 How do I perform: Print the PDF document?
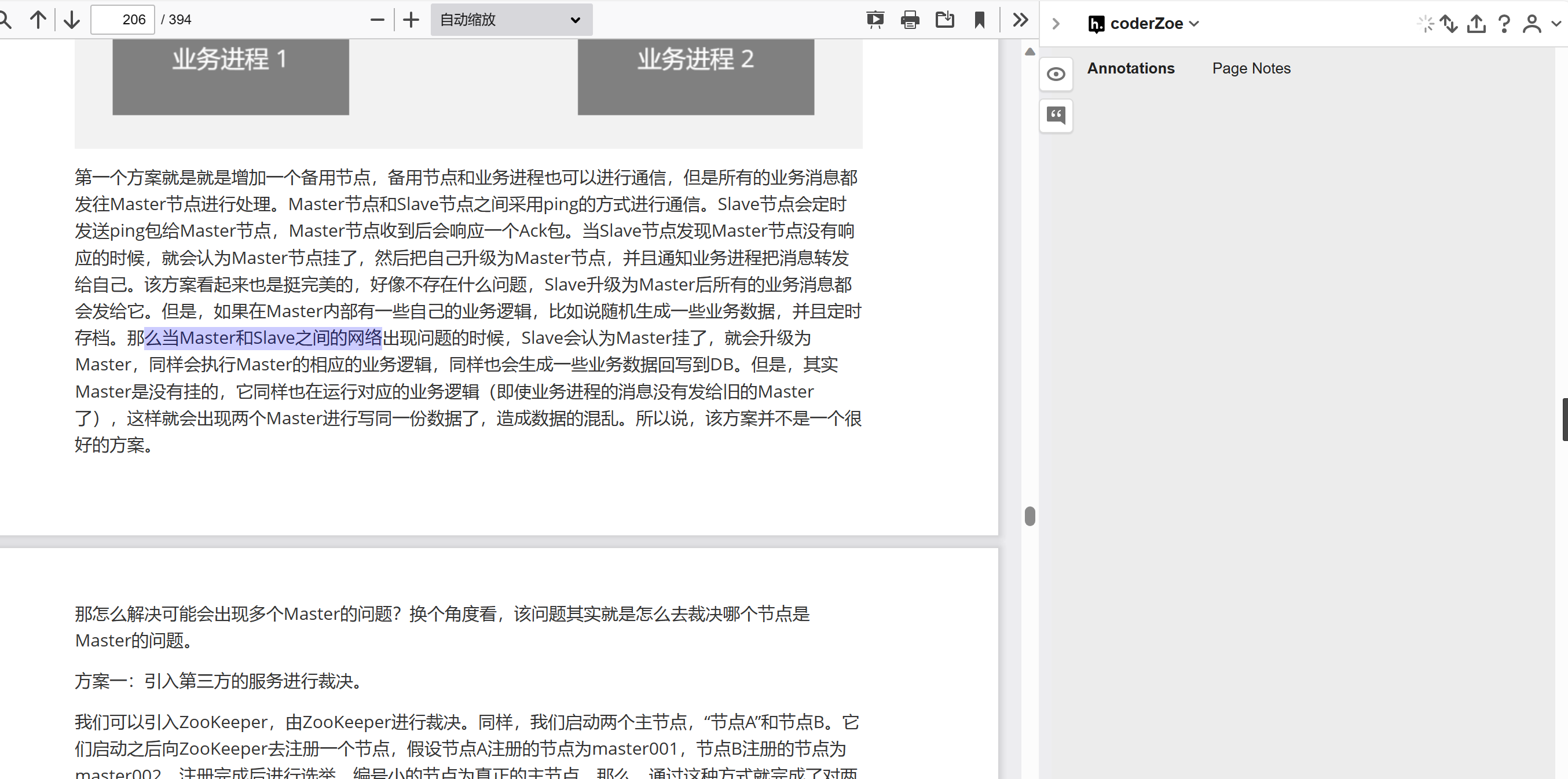pyautogui.click(x=910, y=19)
